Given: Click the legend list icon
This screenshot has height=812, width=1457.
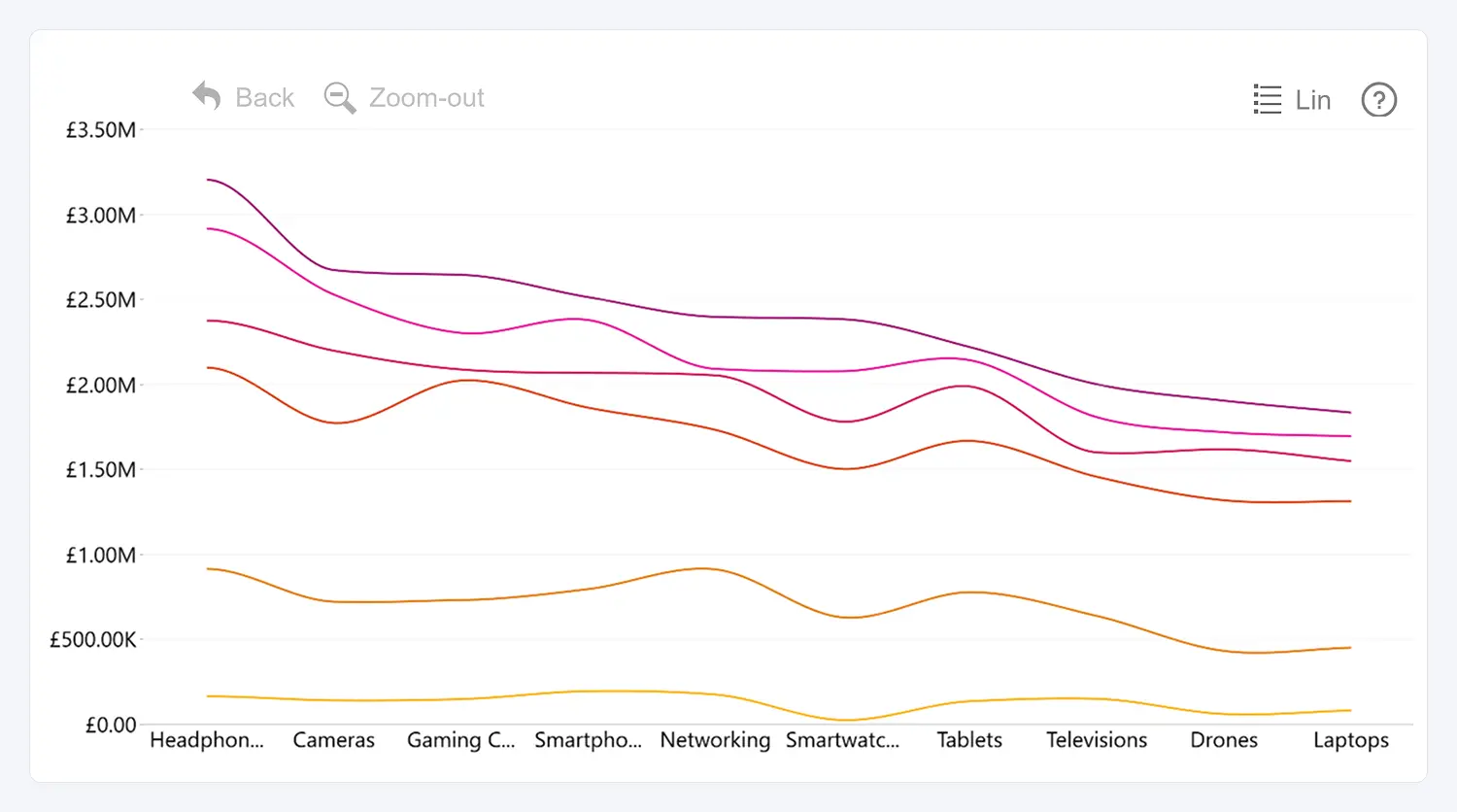Looking at the screenshot, I should pos(1267,100).
